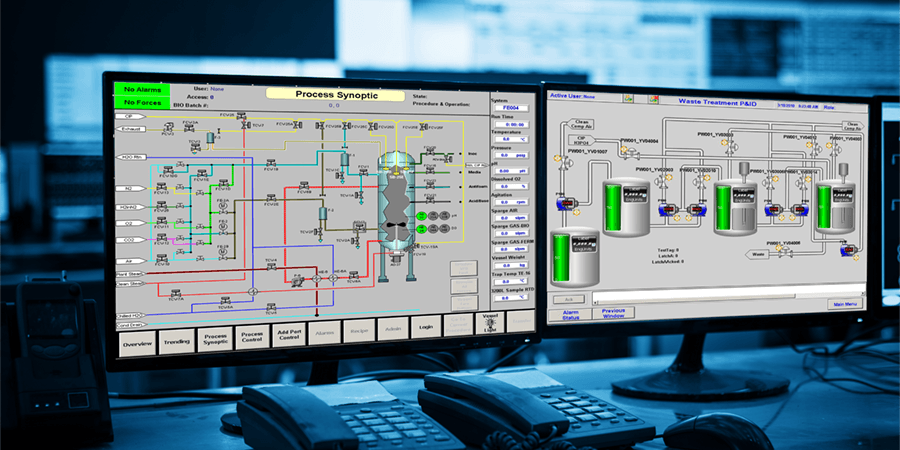The width and height of the screenshot is (900, 450).
Task: Click the Vessel Weight kg field
Action: 511,265
